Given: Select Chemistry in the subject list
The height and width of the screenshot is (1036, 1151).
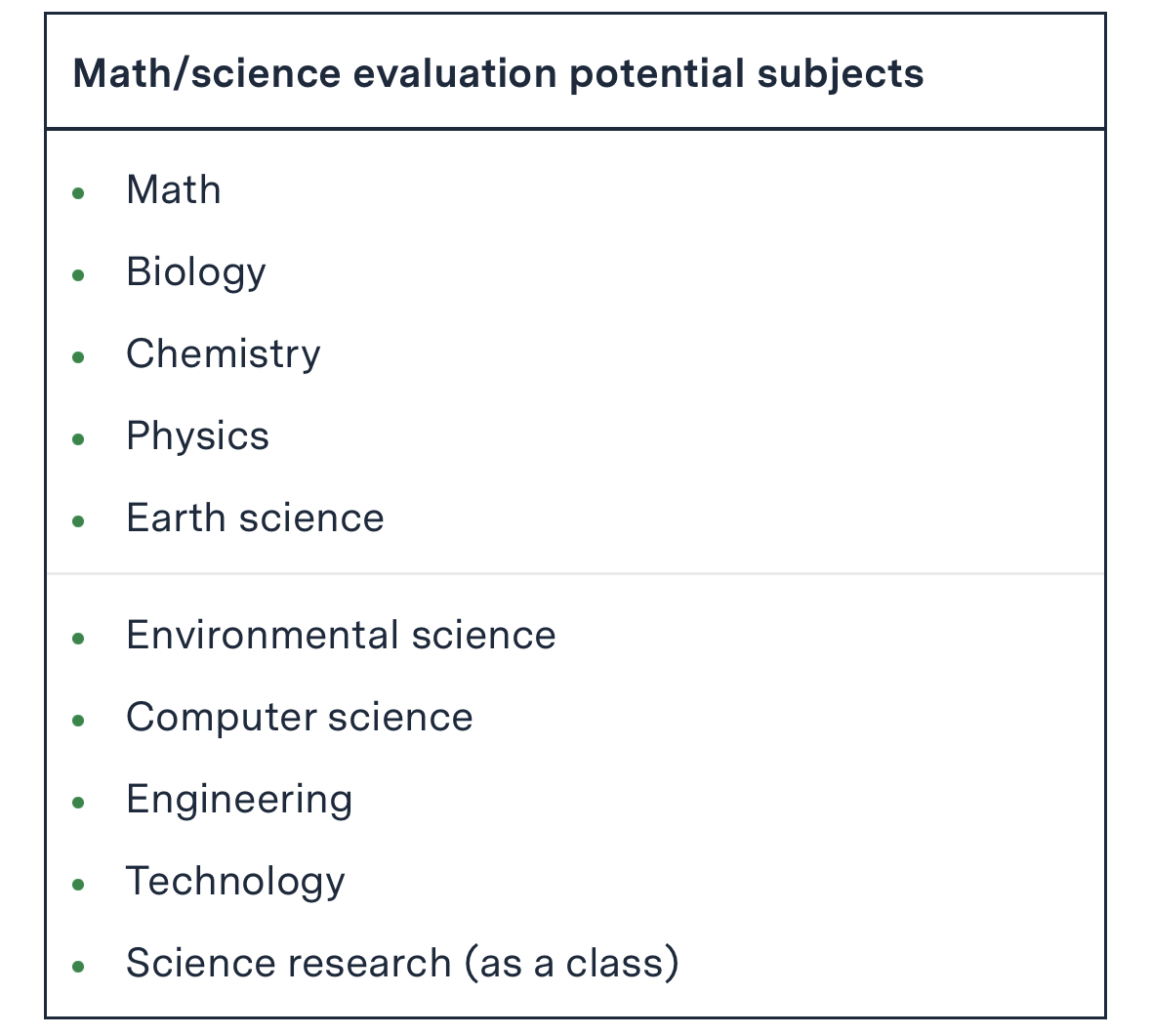Looking at the screenshot, I should click(x=224, y=354).
